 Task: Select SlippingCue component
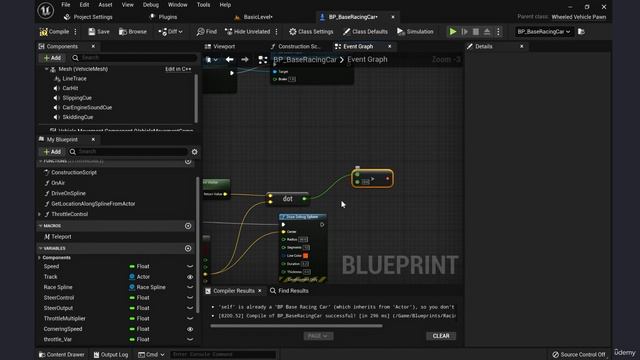77,98
